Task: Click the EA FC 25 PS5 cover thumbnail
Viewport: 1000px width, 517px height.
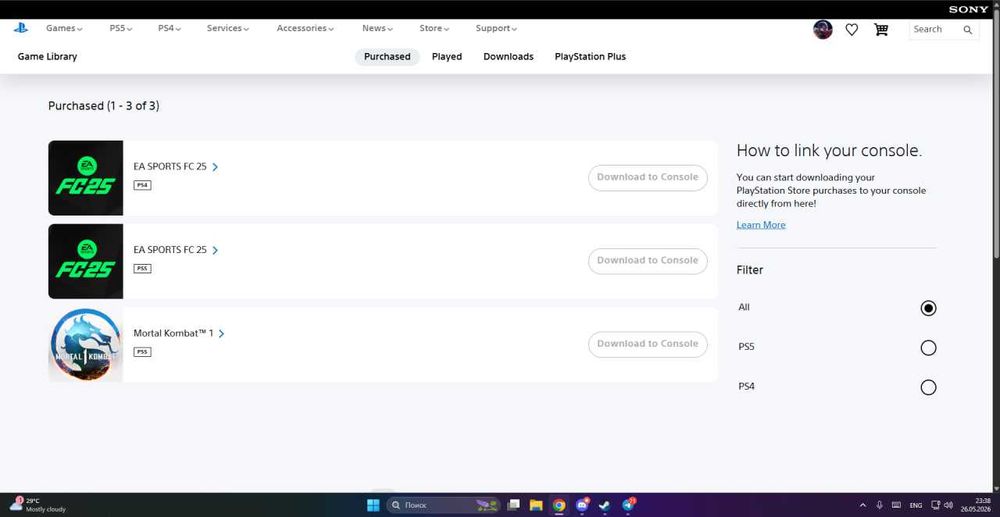Action: tap(85, 261)
